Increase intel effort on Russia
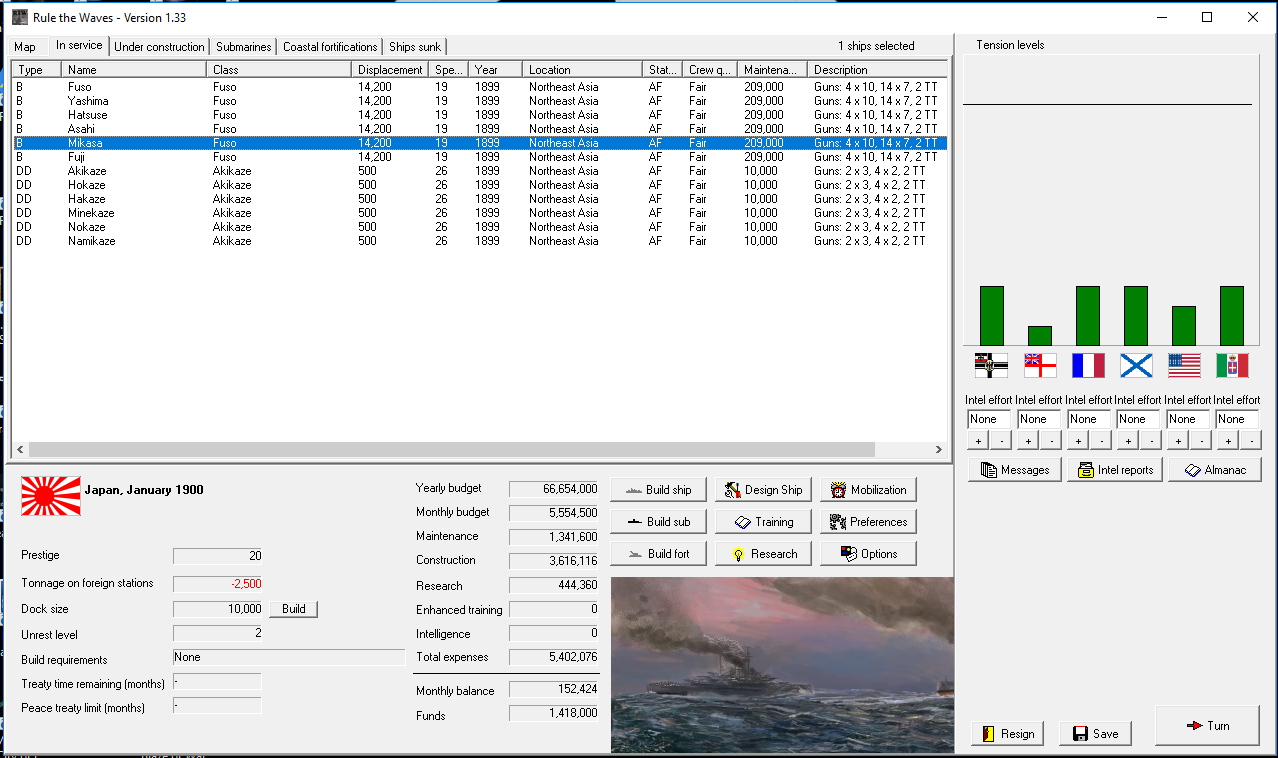Image resolution: width=1278 pixels, height=758 pixels. click(x=1127, y=440)
